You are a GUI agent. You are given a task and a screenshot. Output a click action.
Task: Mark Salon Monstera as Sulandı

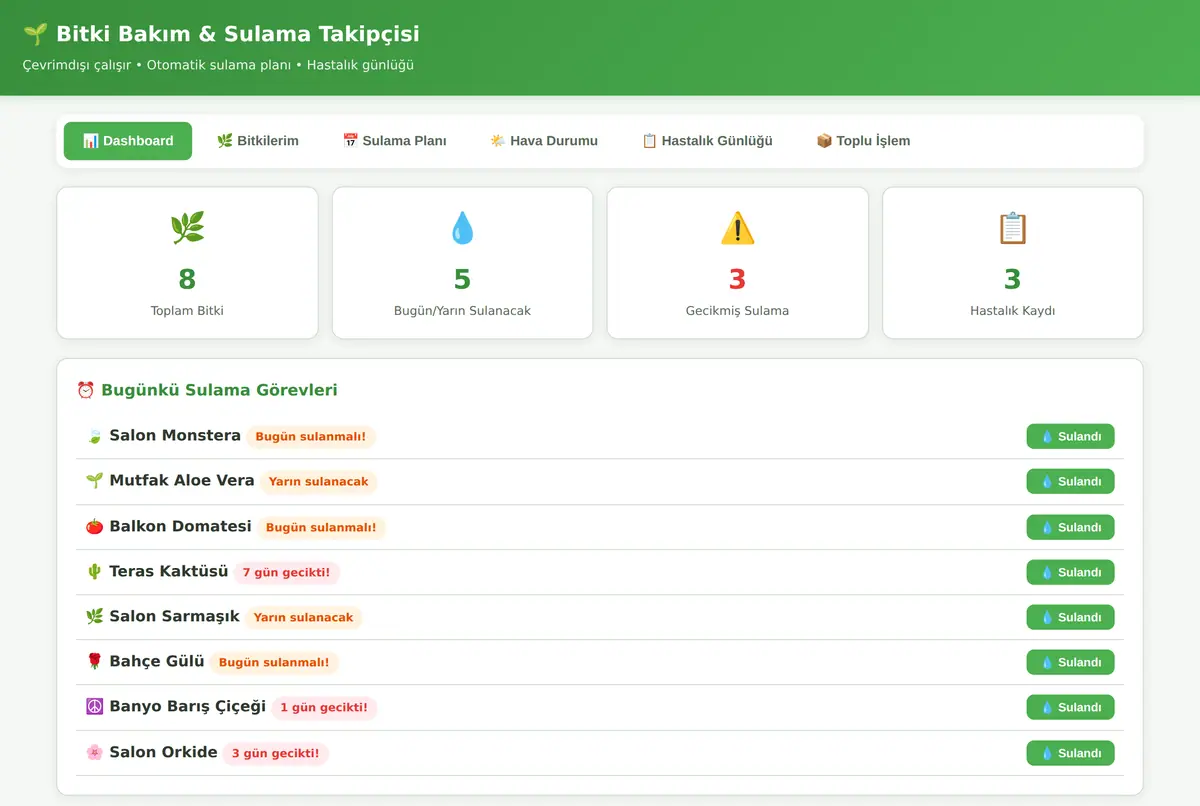[1070, 437]
